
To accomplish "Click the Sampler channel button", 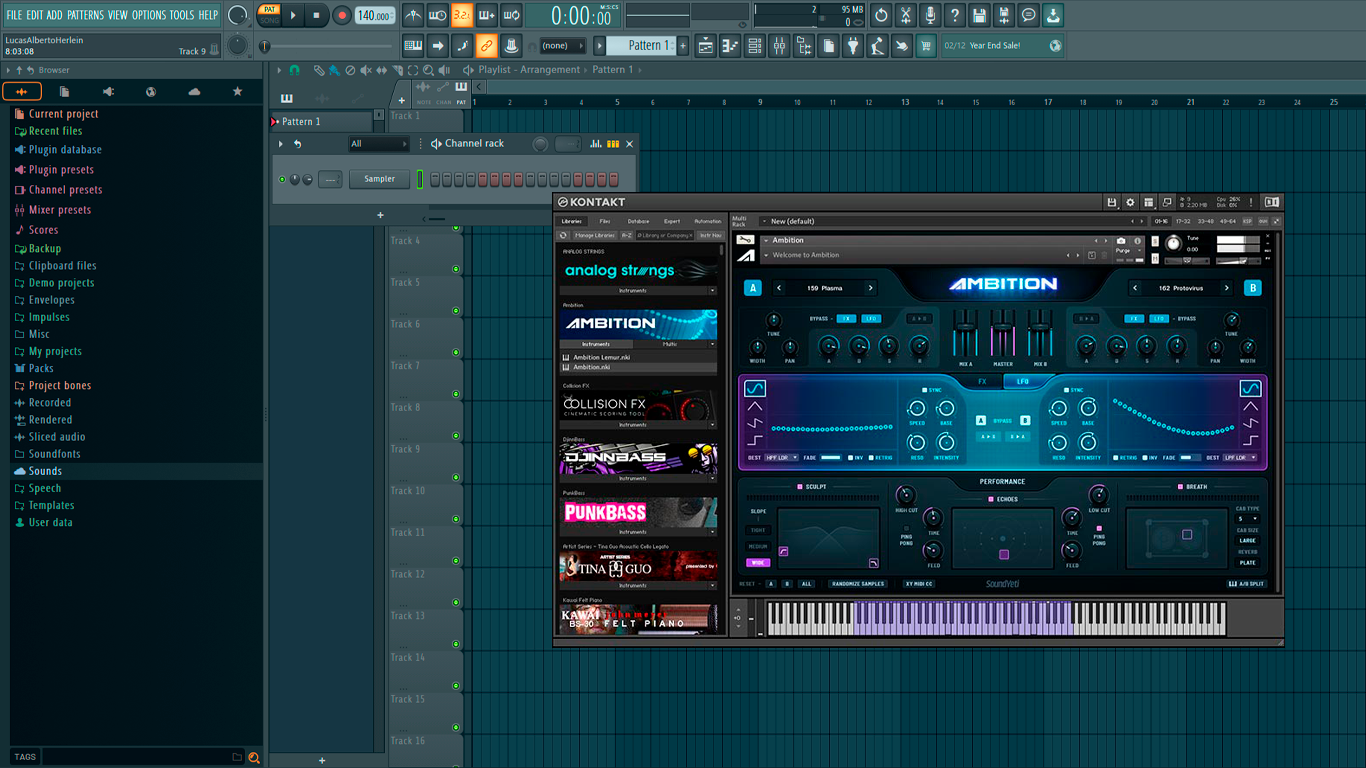I will [x=380, y=179].
